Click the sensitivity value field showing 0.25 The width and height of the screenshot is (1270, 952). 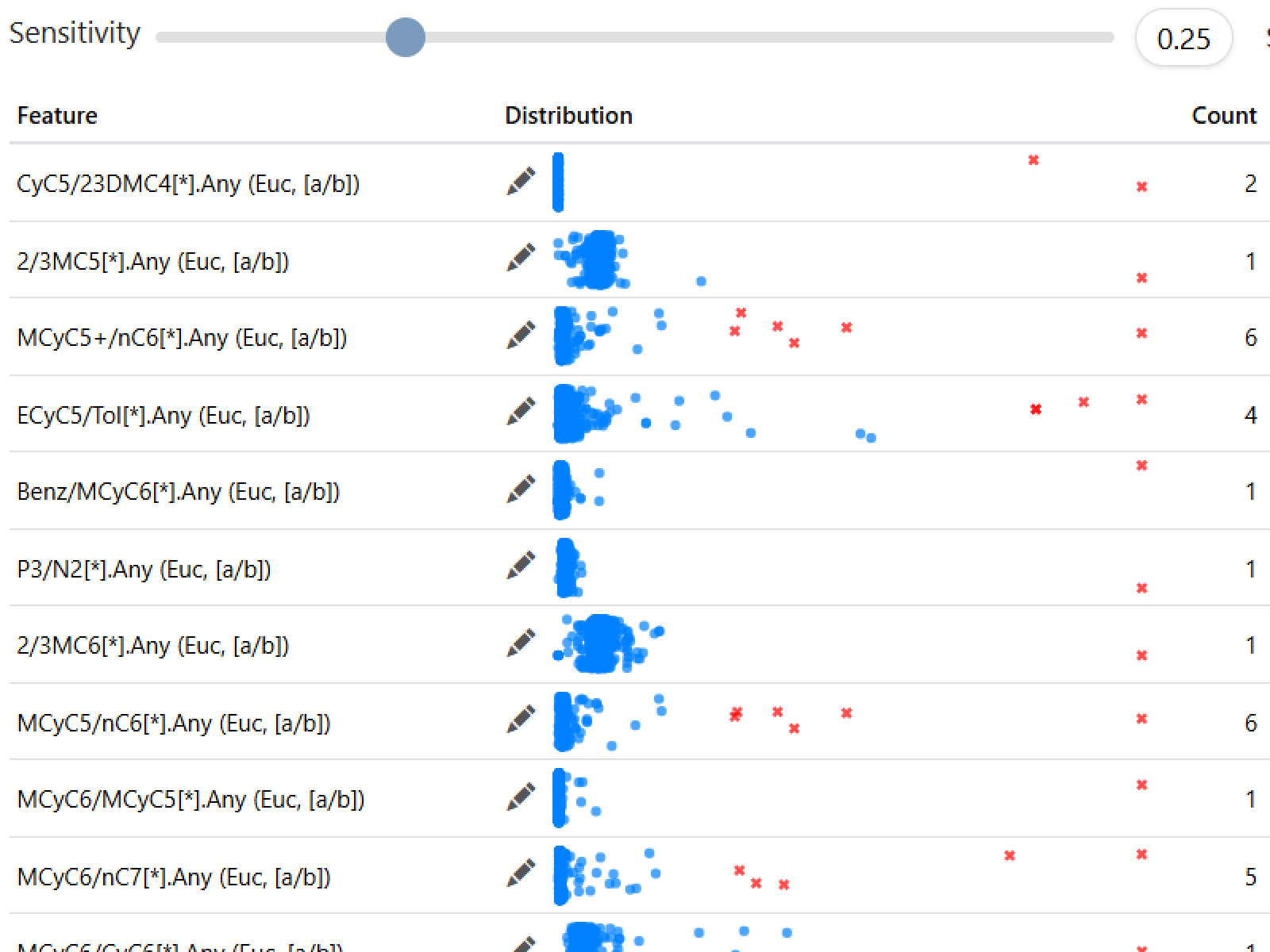pos(1183,39)
